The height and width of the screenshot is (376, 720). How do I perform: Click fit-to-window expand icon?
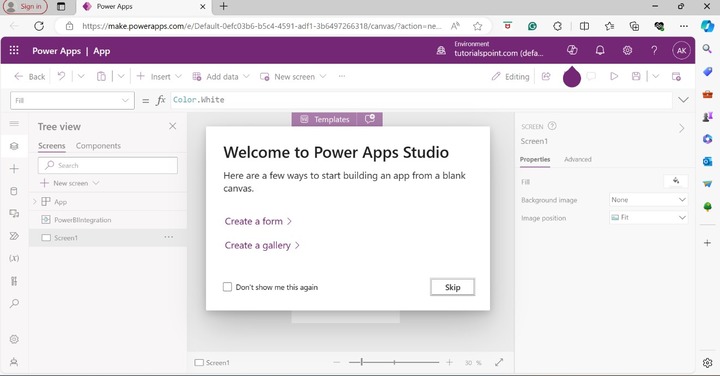point(499,362)
